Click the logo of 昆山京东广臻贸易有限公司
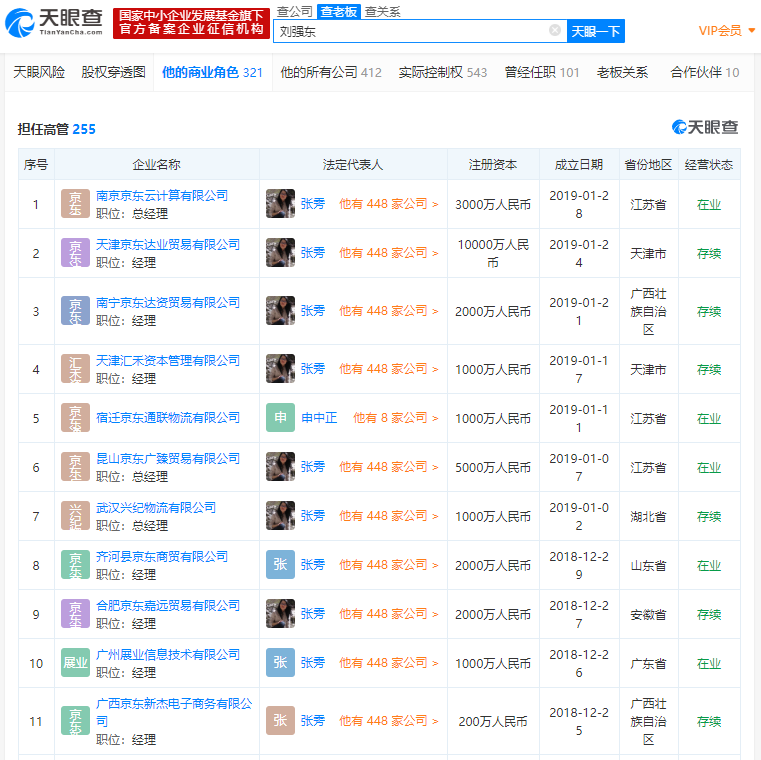 click(75, 467)
